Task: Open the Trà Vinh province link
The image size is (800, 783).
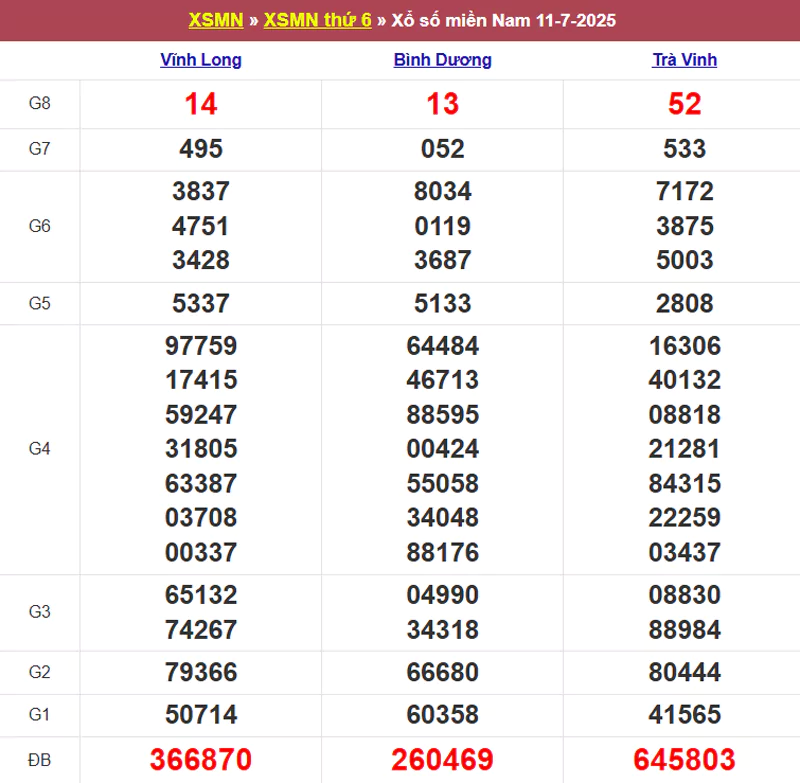Action: pos(684,60)
